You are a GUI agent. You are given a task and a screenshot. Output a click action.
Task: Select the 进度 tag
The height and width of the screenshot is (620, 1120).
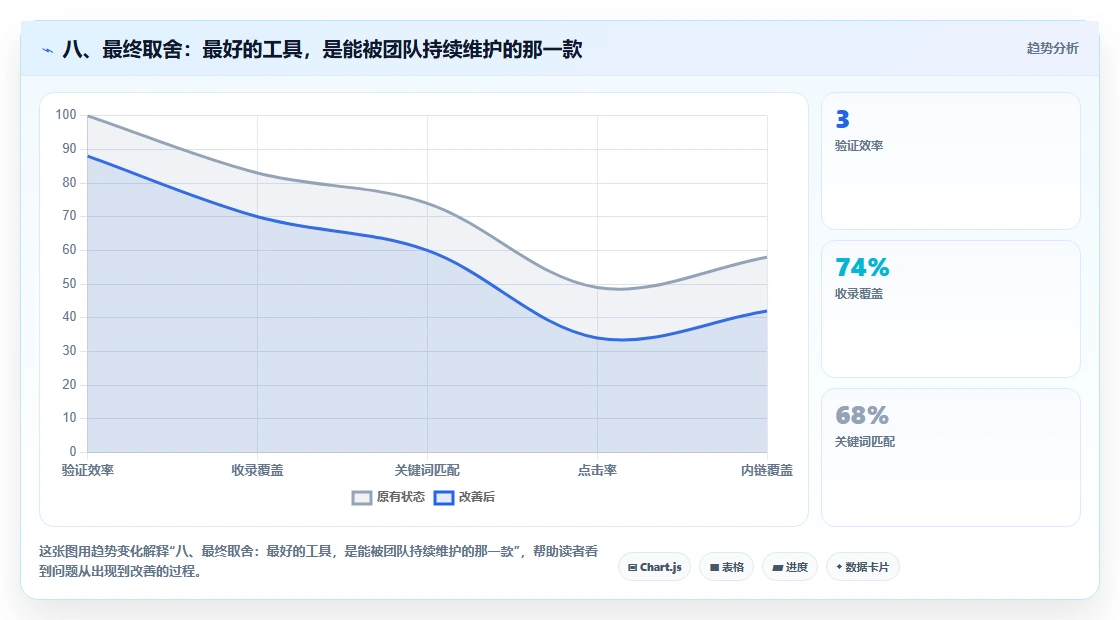coord(790,567)
